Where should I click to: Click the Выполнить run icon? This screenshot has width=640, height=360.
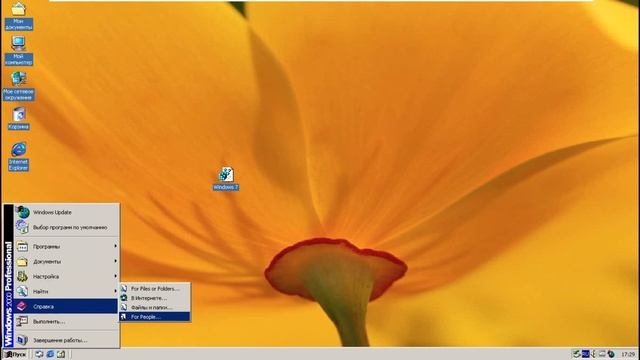[22, 321]
